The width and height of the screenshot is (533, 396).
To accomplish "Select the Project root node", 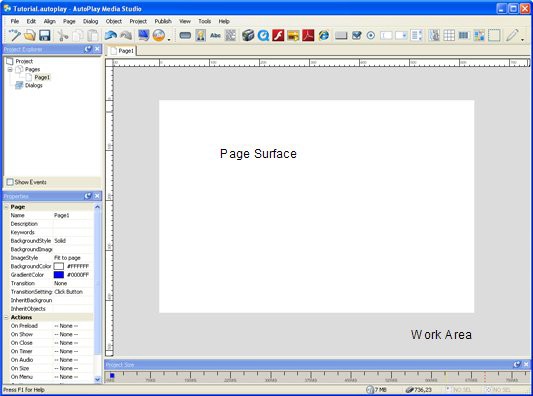I will point(24,61).
